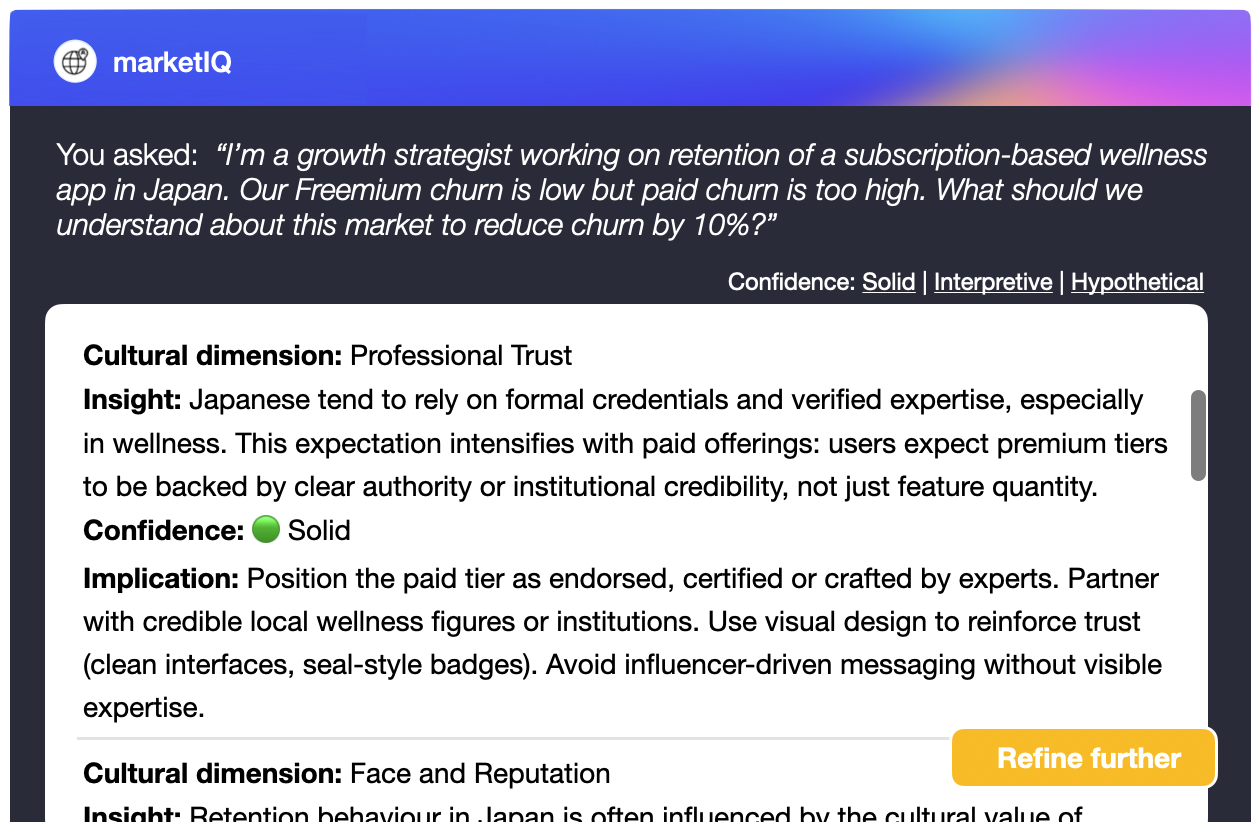Image resolution: width=1260 pixels, height=828 pixels.
Task: Click the Implication paragraph about expert endorsement
Action: [620, 643]
